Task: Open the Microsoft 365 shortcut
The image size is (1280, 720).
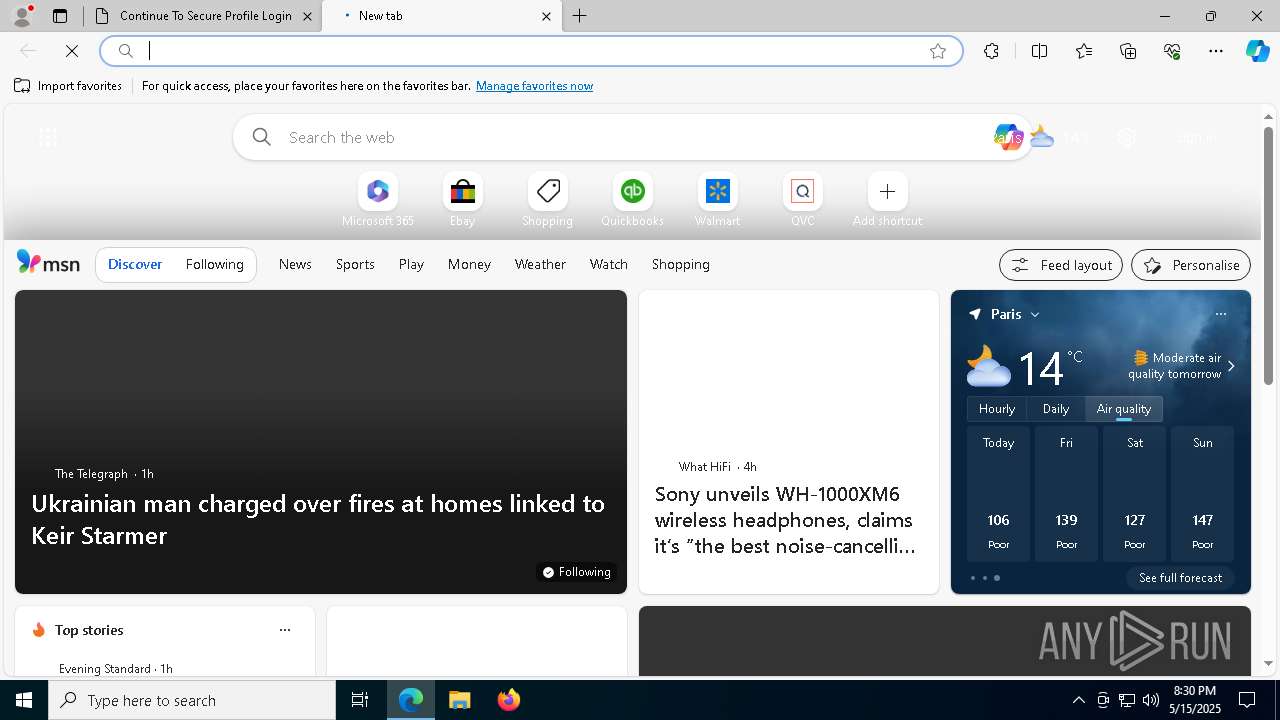Action: [x=378, y=200]
